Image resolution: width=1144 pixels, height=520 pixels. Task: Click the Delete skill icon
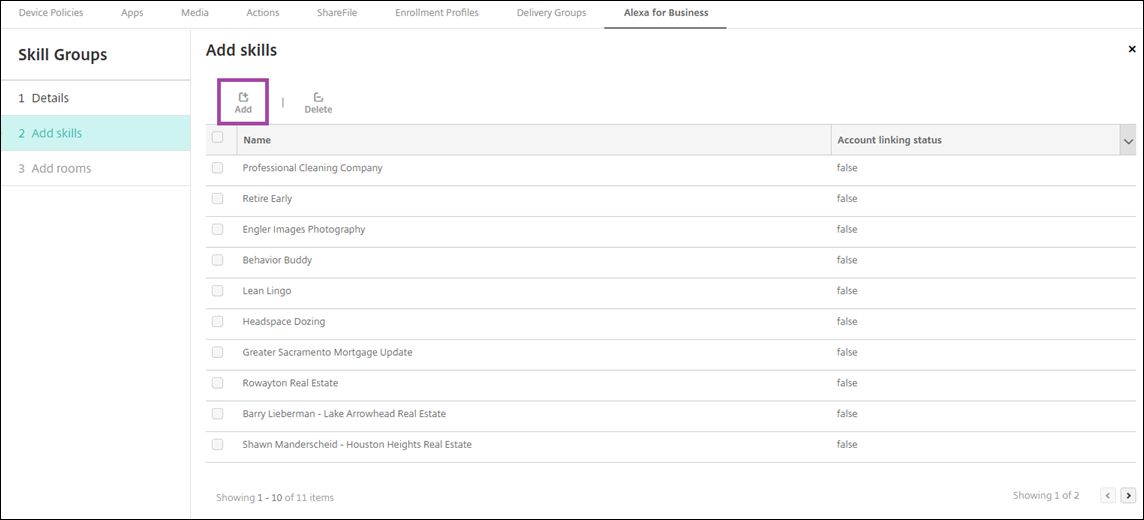click(x=318, y=103)
